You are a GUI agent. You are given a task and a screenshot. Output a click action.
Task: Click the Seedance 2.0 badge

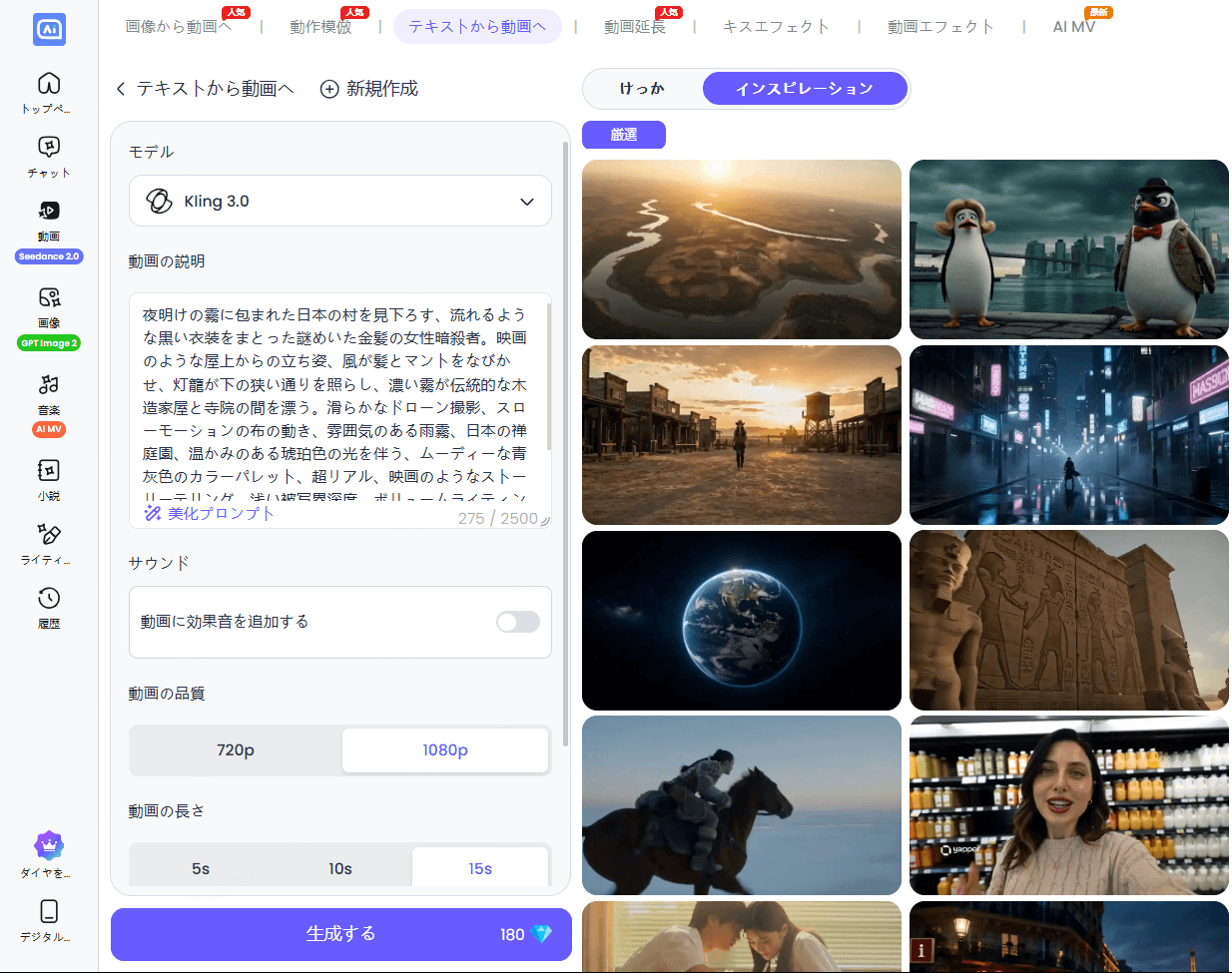49,256
